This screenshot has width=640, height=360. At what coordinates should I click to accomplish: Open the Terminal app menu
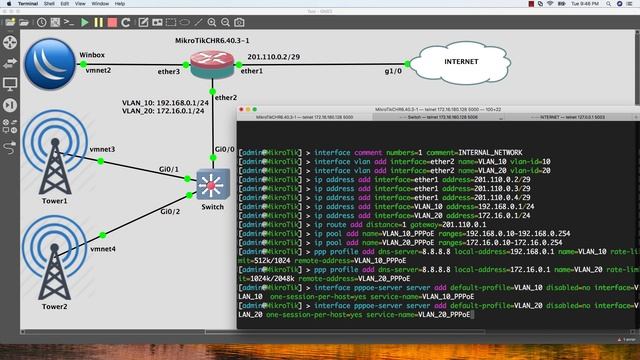tap(28, 4)
